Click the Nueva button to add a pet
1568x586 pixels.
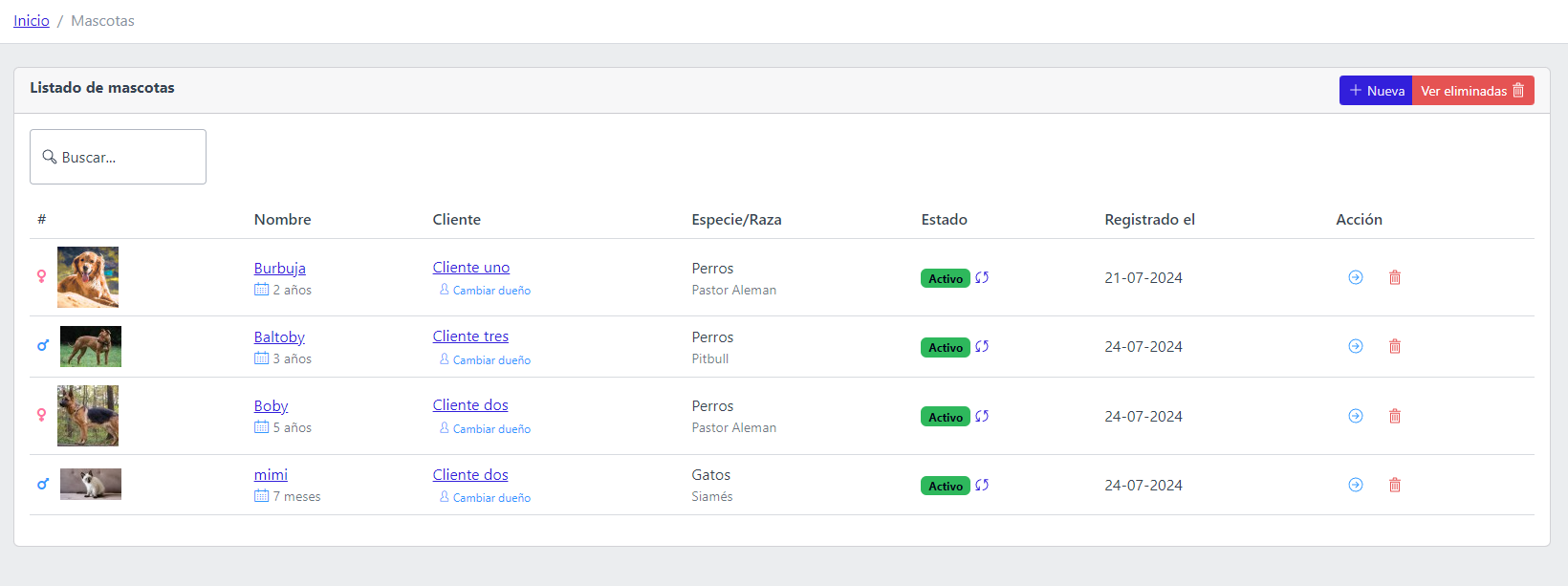1376,91
